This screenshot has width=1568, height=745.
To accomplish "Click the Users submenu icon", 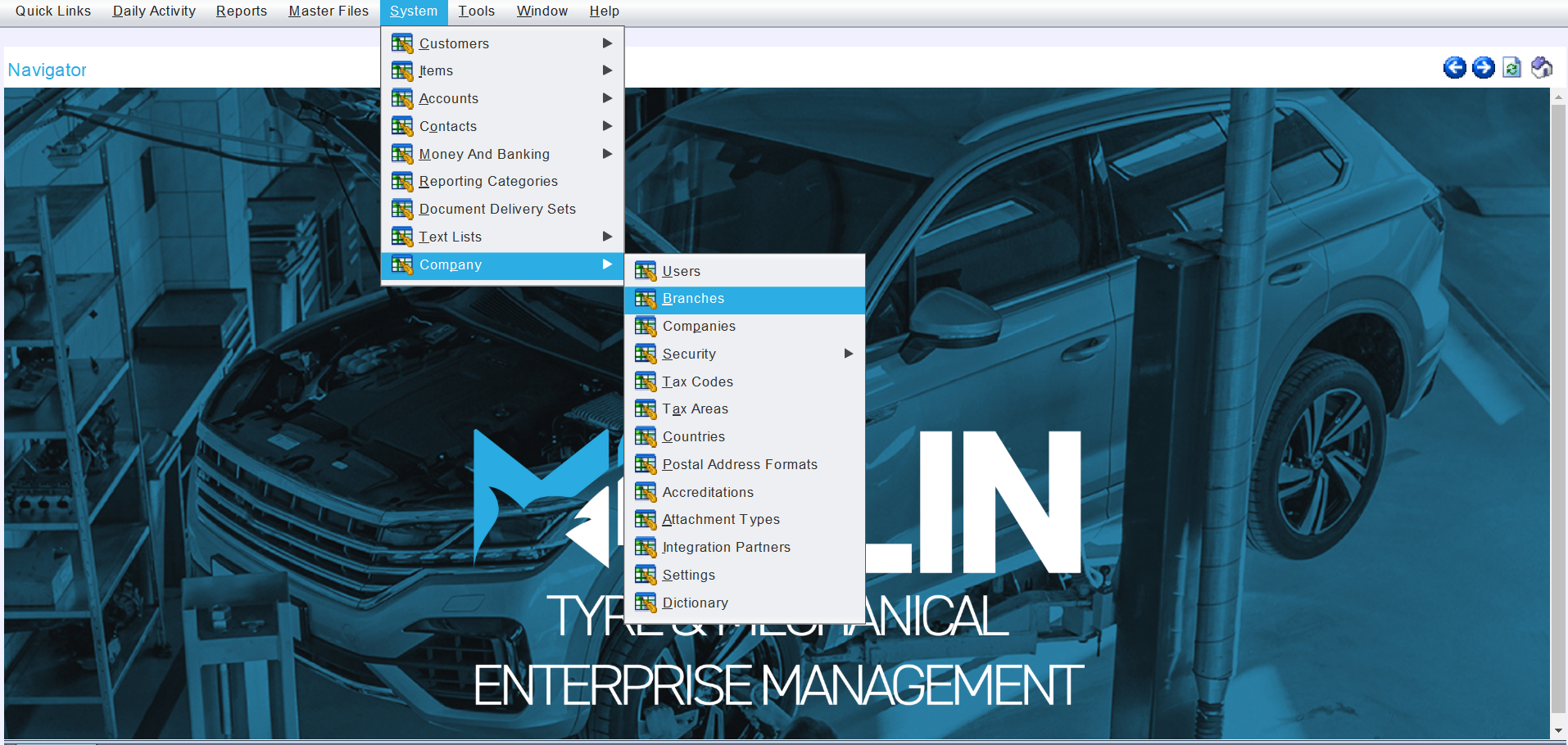I will (646, 271).
